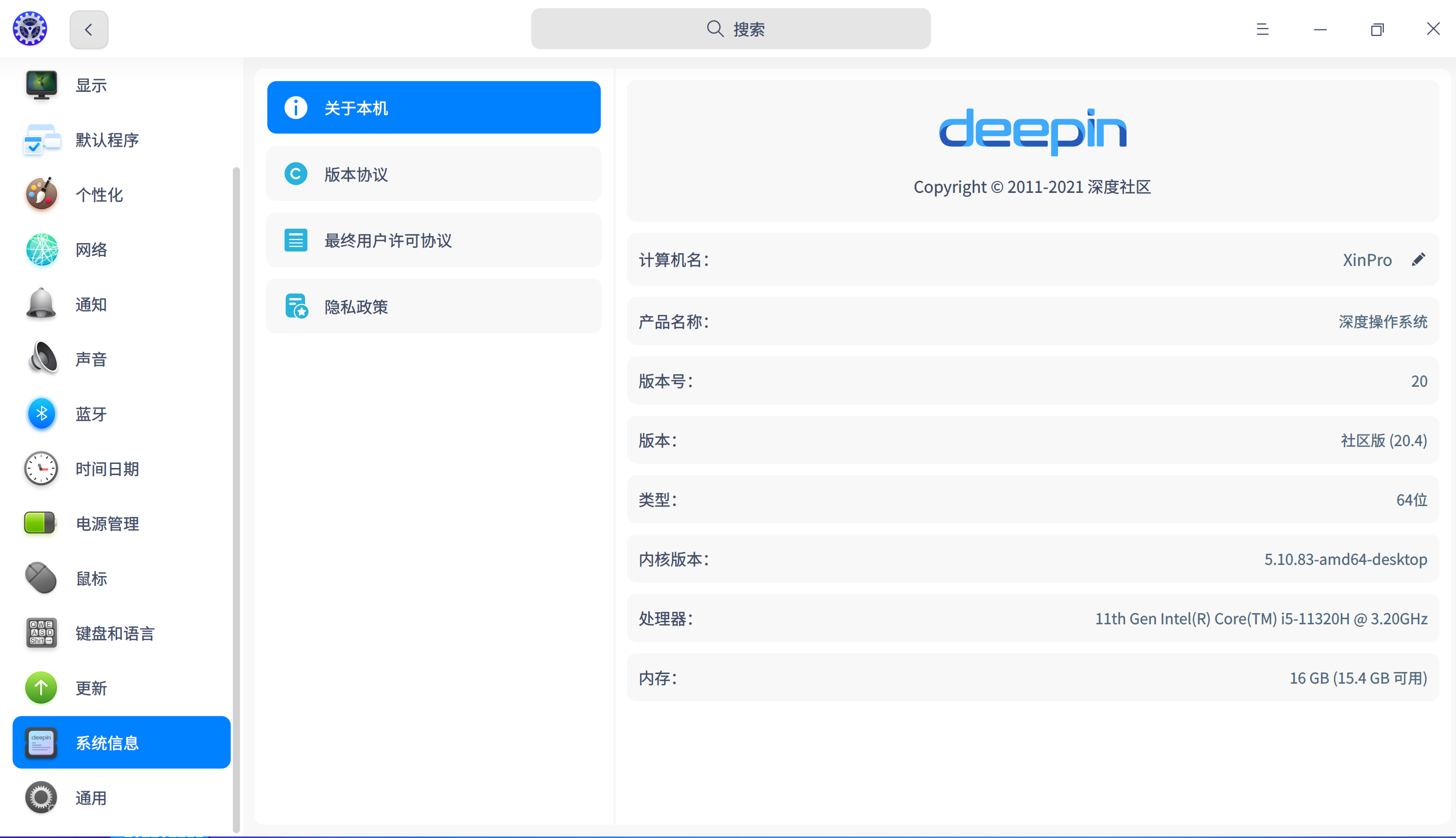
Task: Open the hamburger menu at top right
Action: pyautogui.click(x=1262, y=29)
